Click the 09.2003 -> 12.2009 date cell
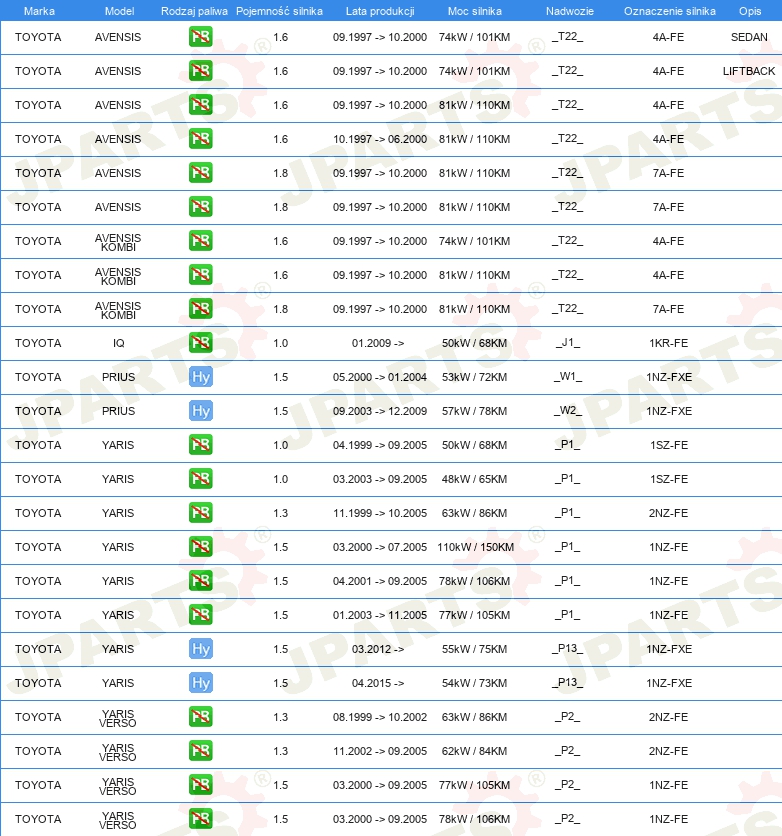This screenshot has width=782, height=836. click(380, 411)
